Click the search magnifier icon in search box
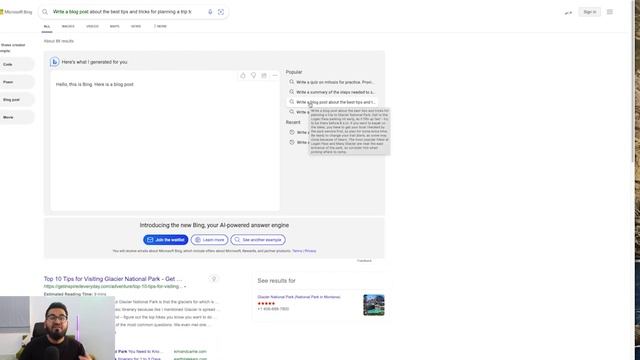 45,12
